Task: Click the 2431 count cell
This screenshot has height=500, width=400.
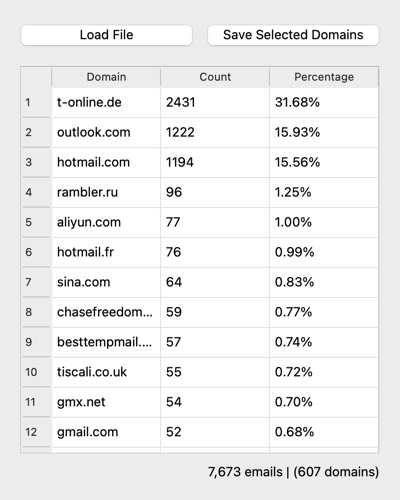Action: pyautogui.click(x=215, y=103)
